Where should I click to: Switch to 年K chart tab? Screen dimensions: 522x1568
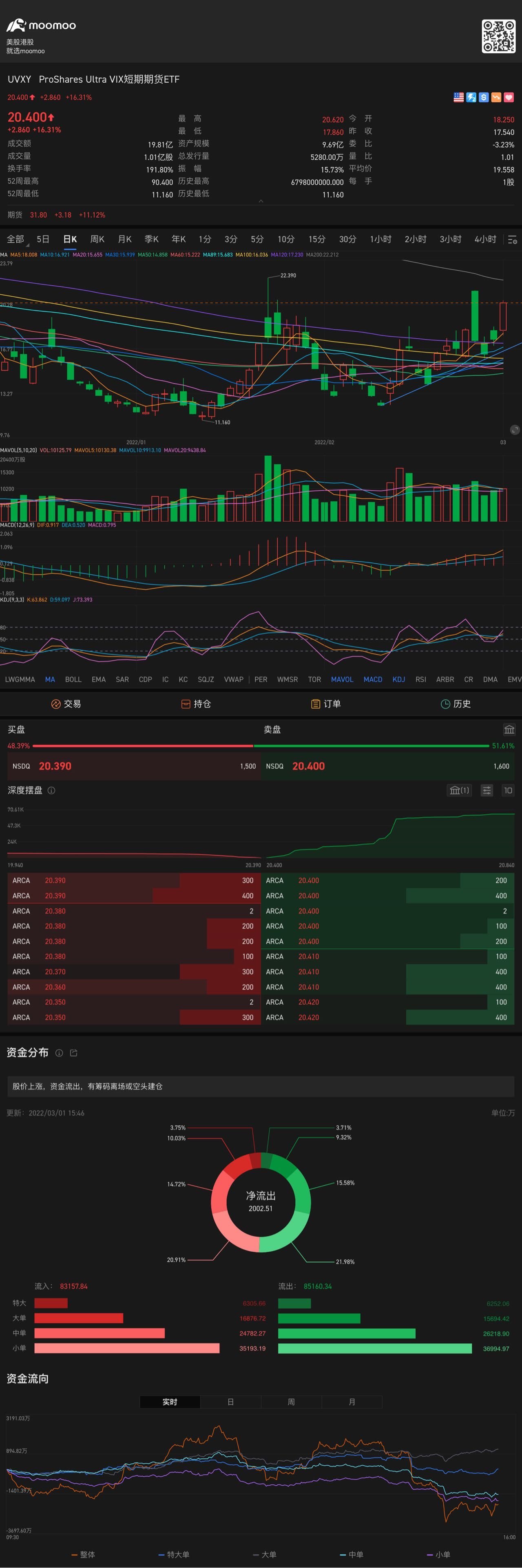click(x=179, y=239)
